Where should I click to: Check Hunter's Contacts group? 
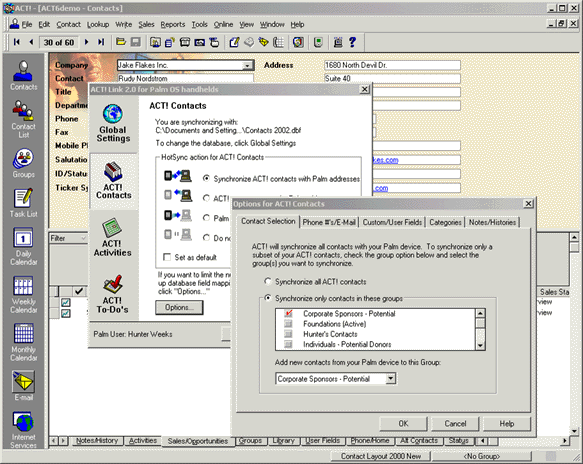288,334
